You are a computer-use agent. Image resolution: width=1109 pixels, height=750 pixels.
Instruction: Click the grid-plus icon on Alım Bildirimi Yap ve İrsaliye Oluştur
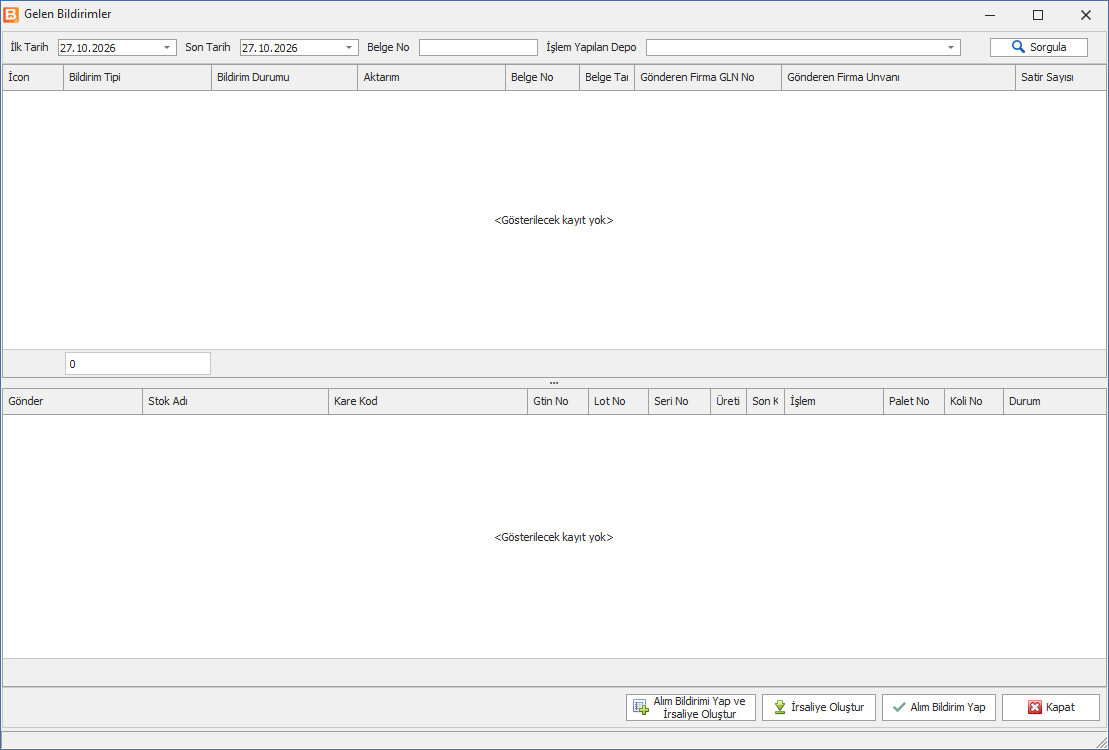click(641, 707)
